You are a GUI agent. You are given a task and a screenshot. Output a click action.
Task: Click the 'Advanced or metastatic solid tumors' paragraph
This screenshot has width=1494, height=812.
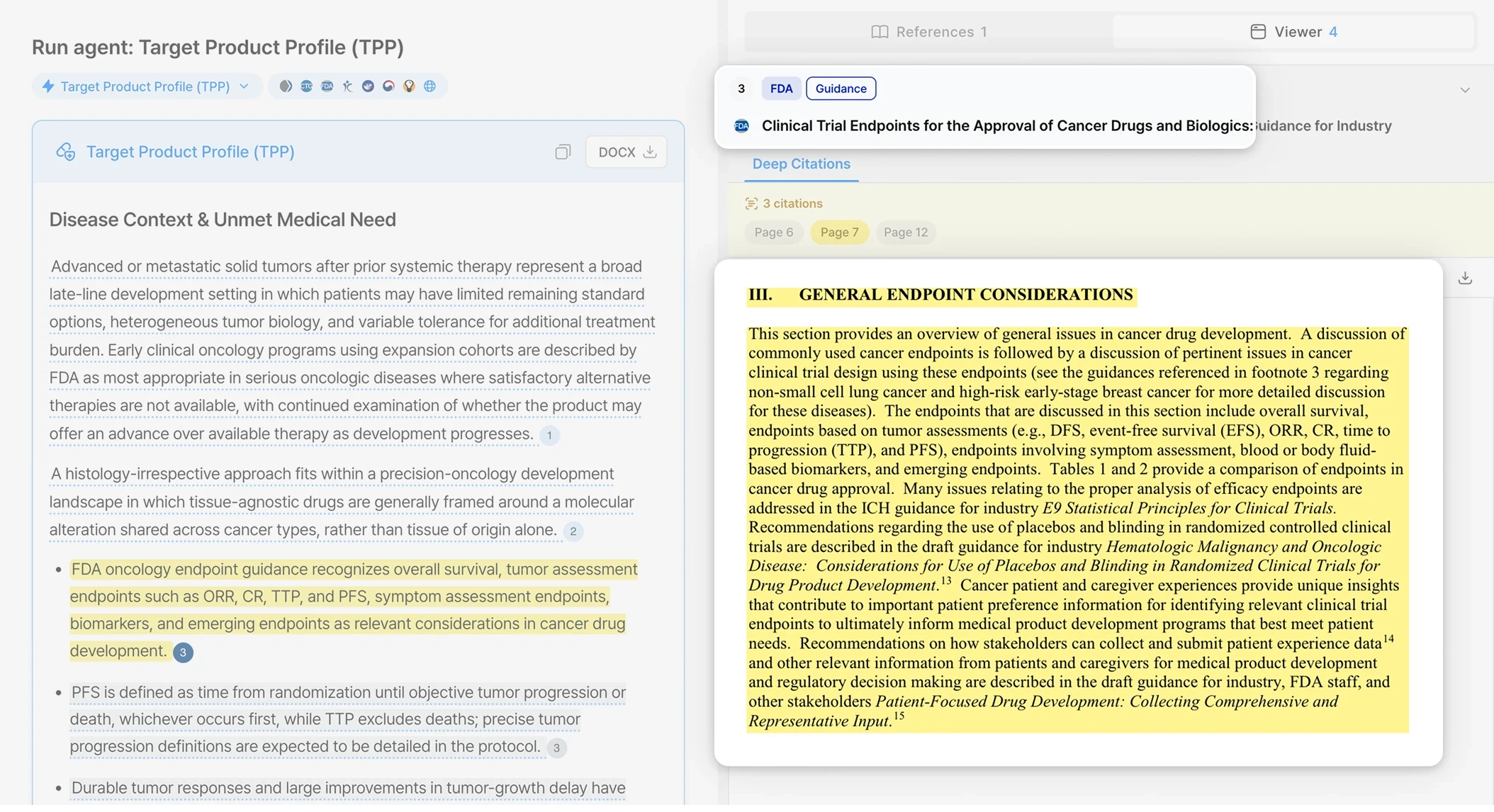click(x=352, y=351)
